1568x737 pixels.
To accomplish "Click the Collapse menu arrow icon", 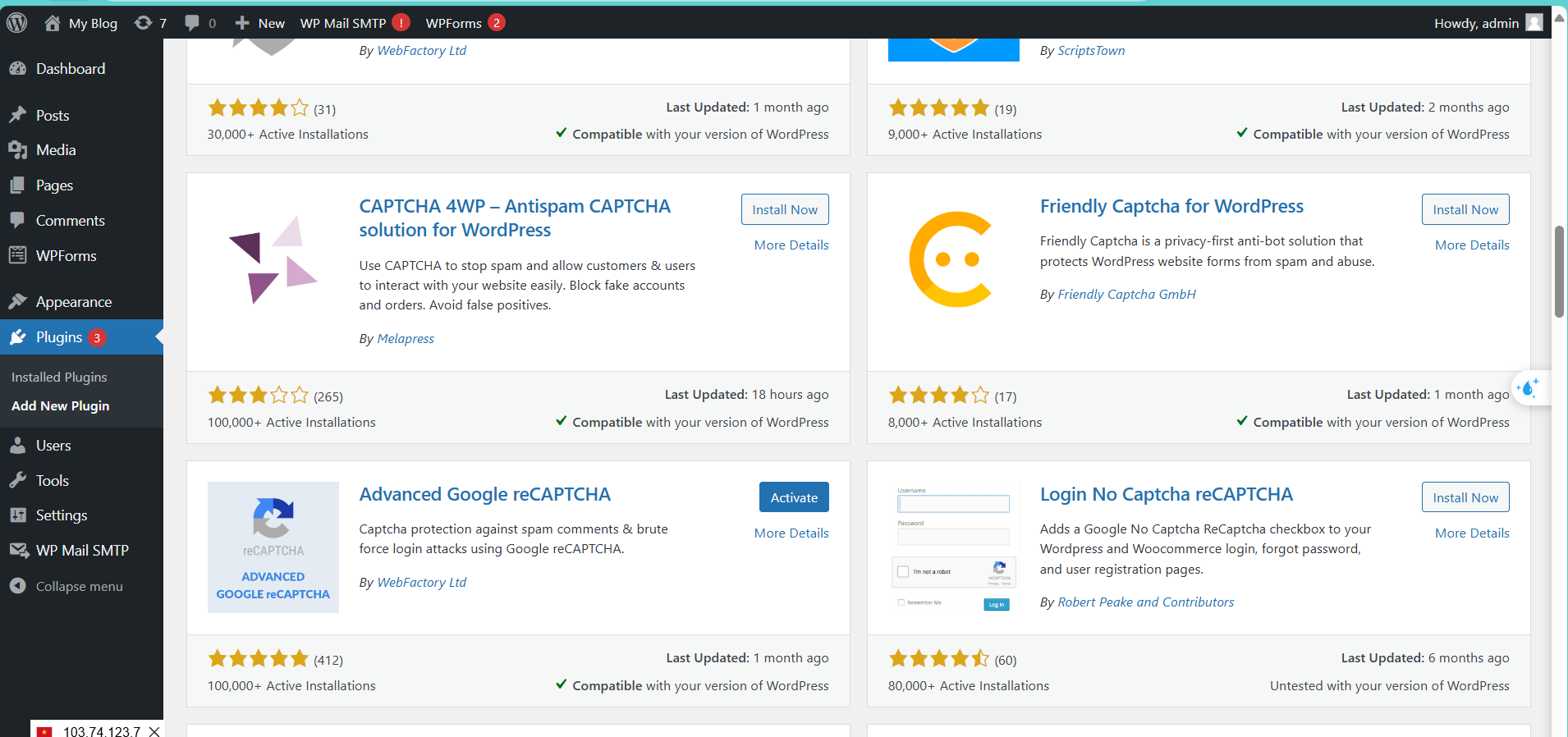I will [x=18, y=586].
